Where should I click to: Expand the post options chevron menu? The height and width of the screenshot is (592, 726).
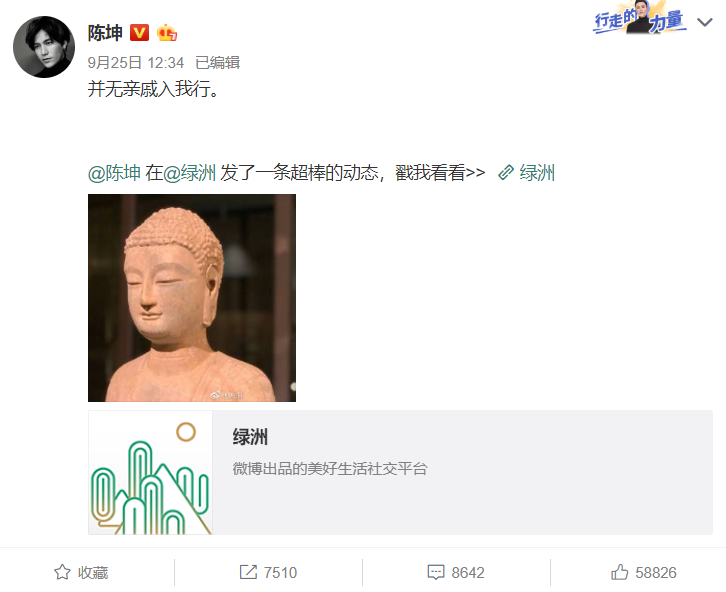(x=705, y=22)
